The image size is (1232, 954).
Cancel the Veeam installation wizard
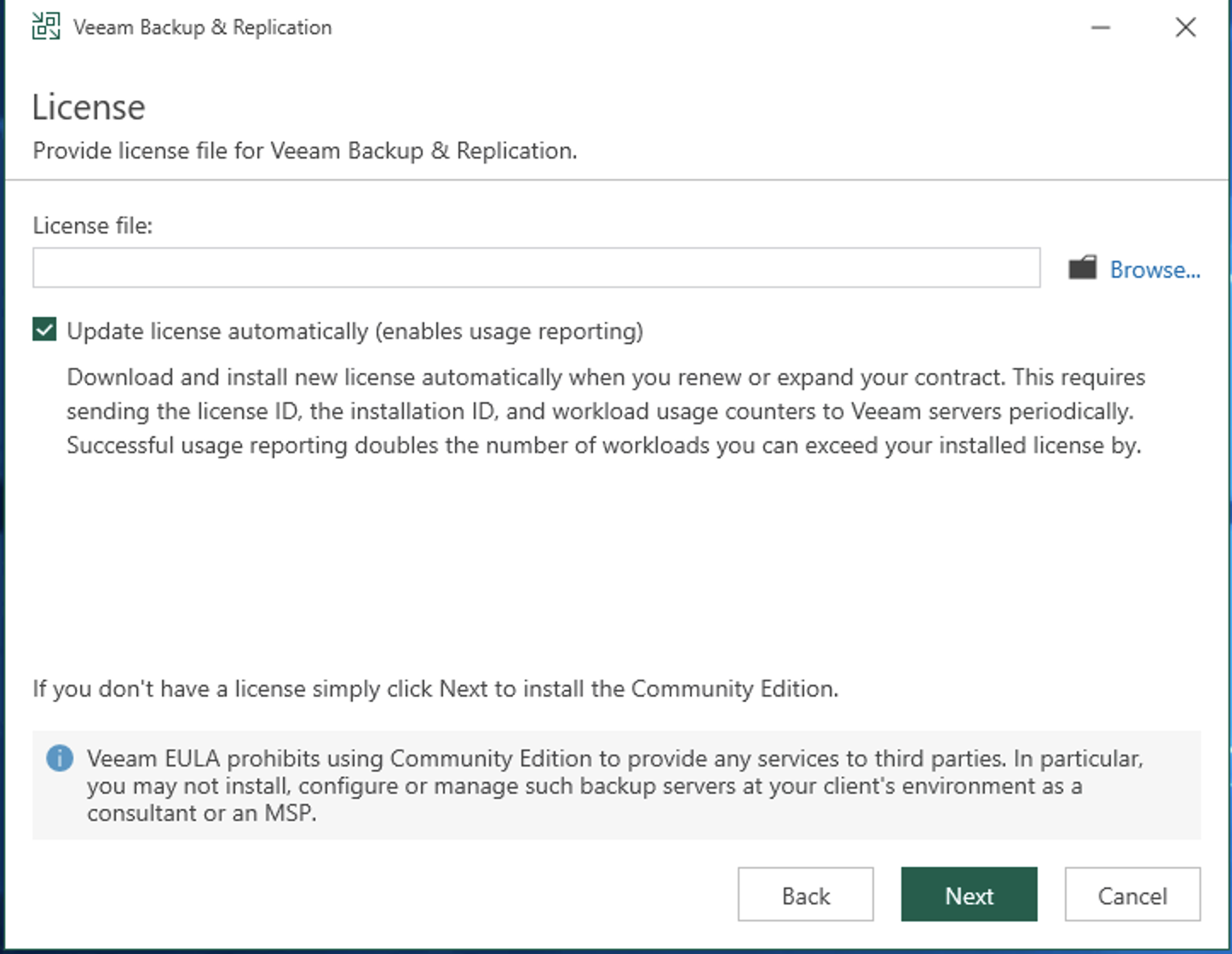tap(1132, 894)
